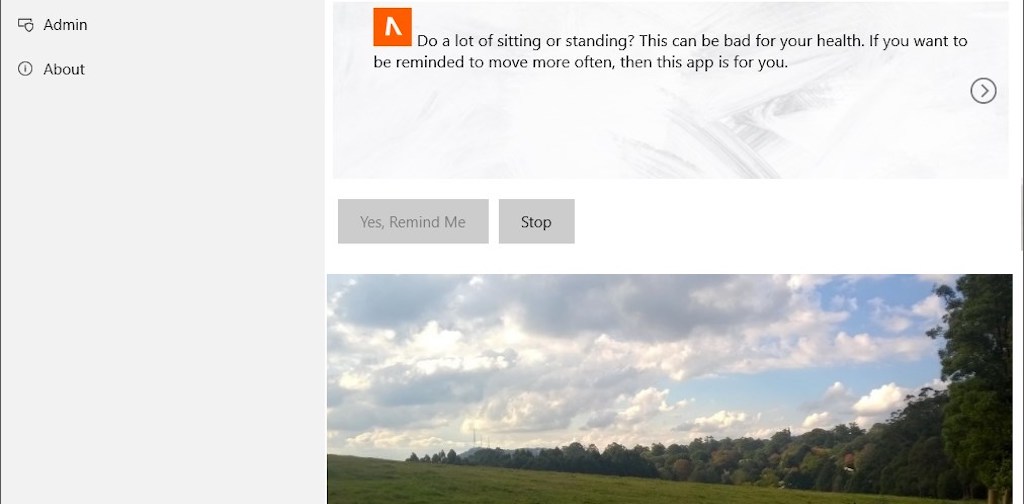1024x504 pixels.
Task: Open the About navigation item label
Action: pos(64,69)
